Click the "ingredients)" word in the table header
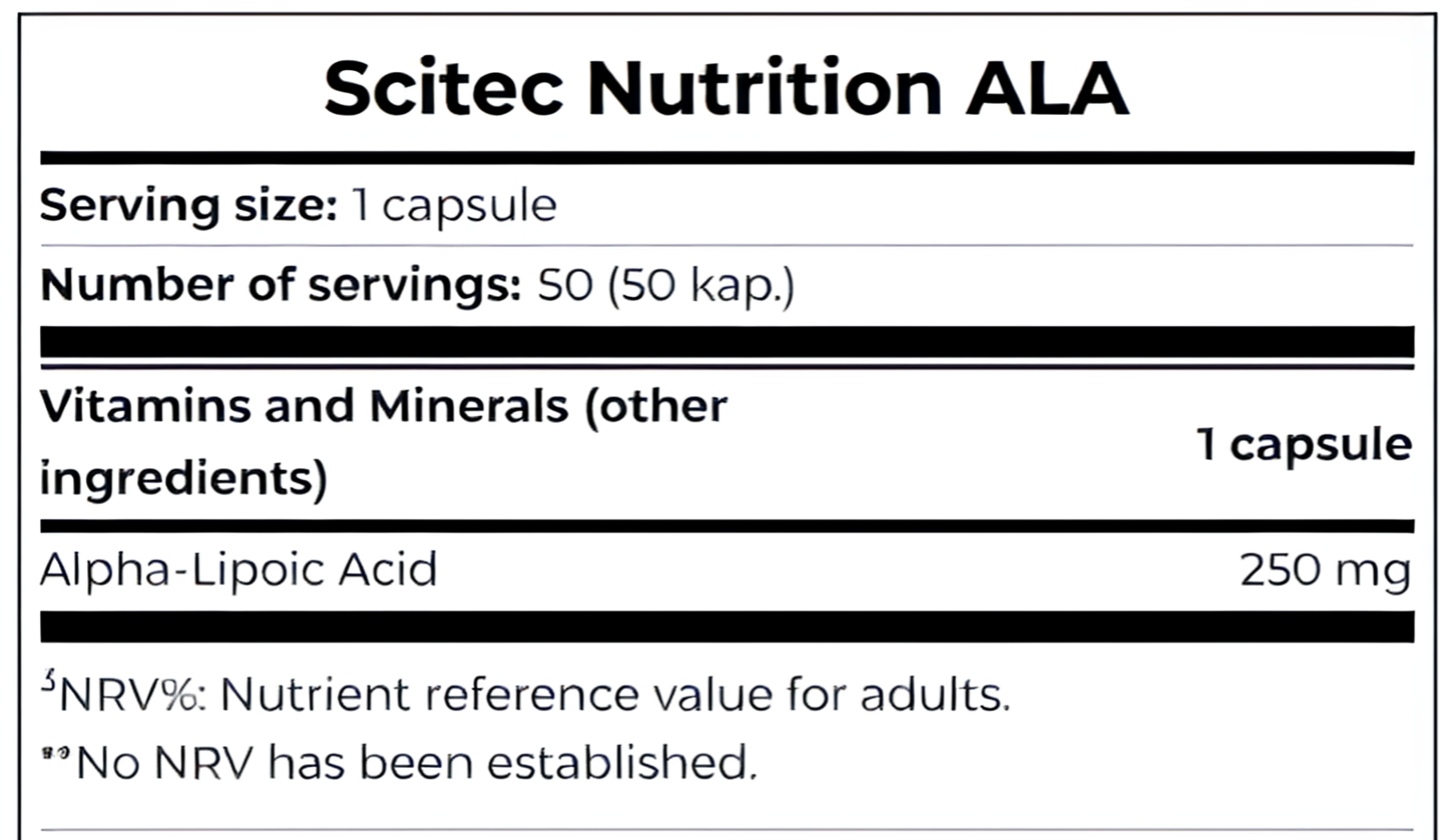Image resolution: width=1452 pixels, height=840 pixels. [184, 477]
